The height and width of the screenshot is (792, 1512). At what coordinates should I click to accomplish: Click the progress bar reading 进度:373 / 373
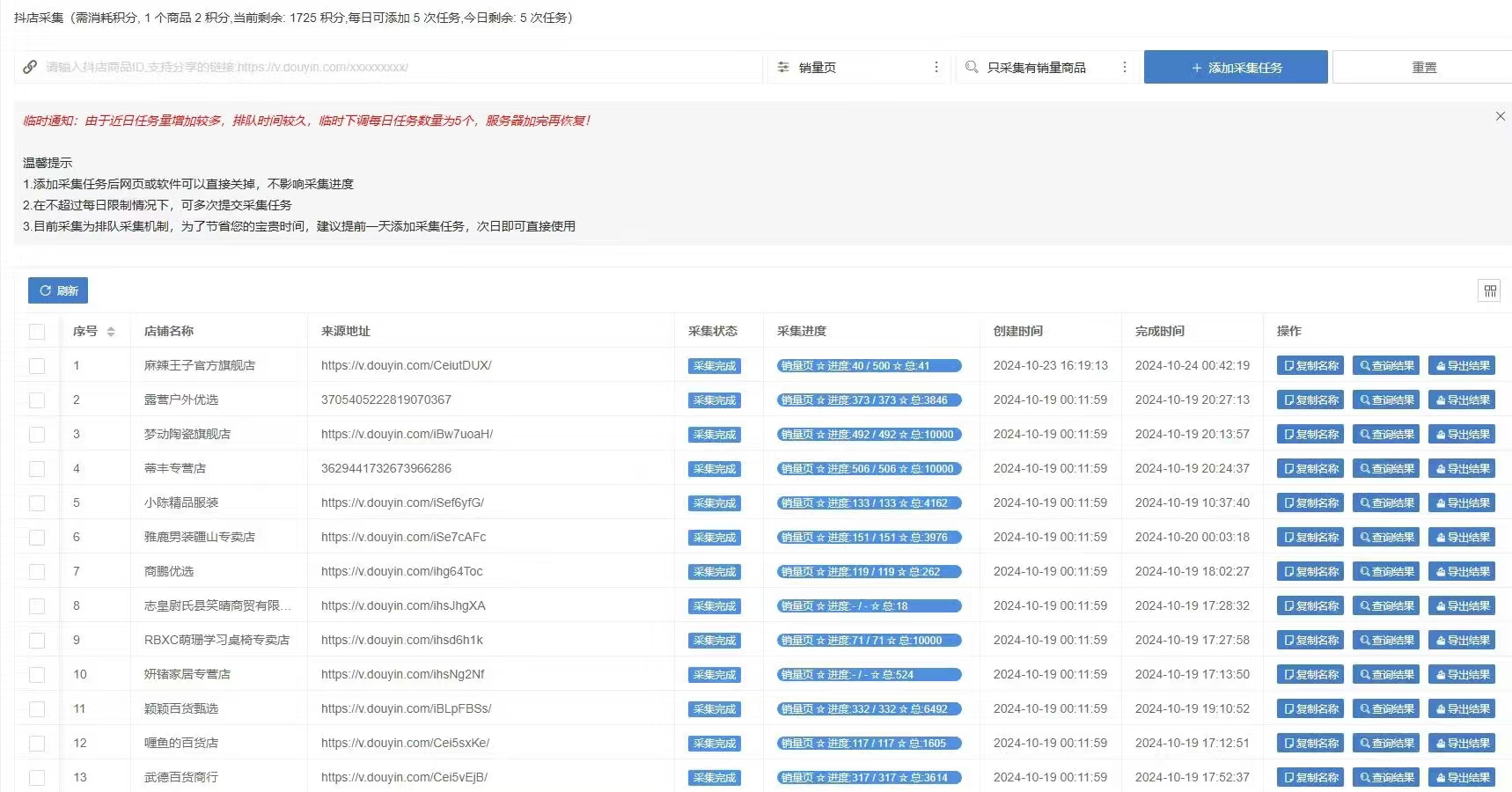pyautogui.click(x=869, y=400)
